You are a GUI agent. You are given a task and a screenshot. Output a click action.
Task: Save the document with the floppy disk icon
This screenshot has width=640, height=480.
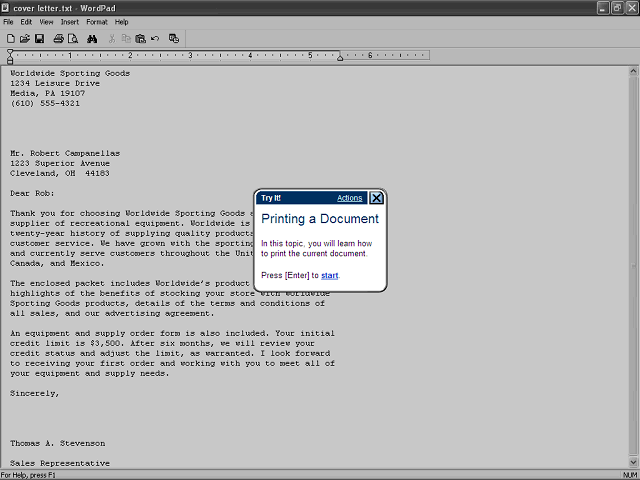pyautogui.click(x=39, y=39)
